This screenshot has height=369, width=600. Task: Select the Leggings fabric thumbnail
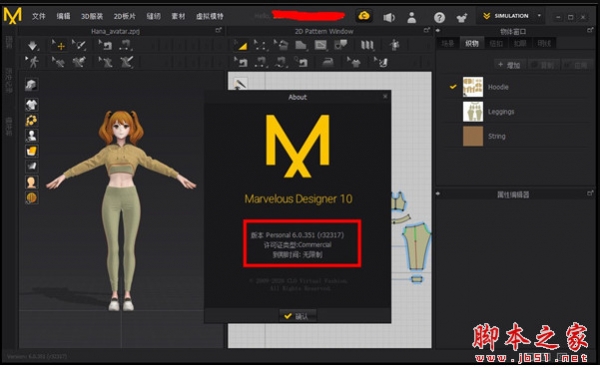473,112
